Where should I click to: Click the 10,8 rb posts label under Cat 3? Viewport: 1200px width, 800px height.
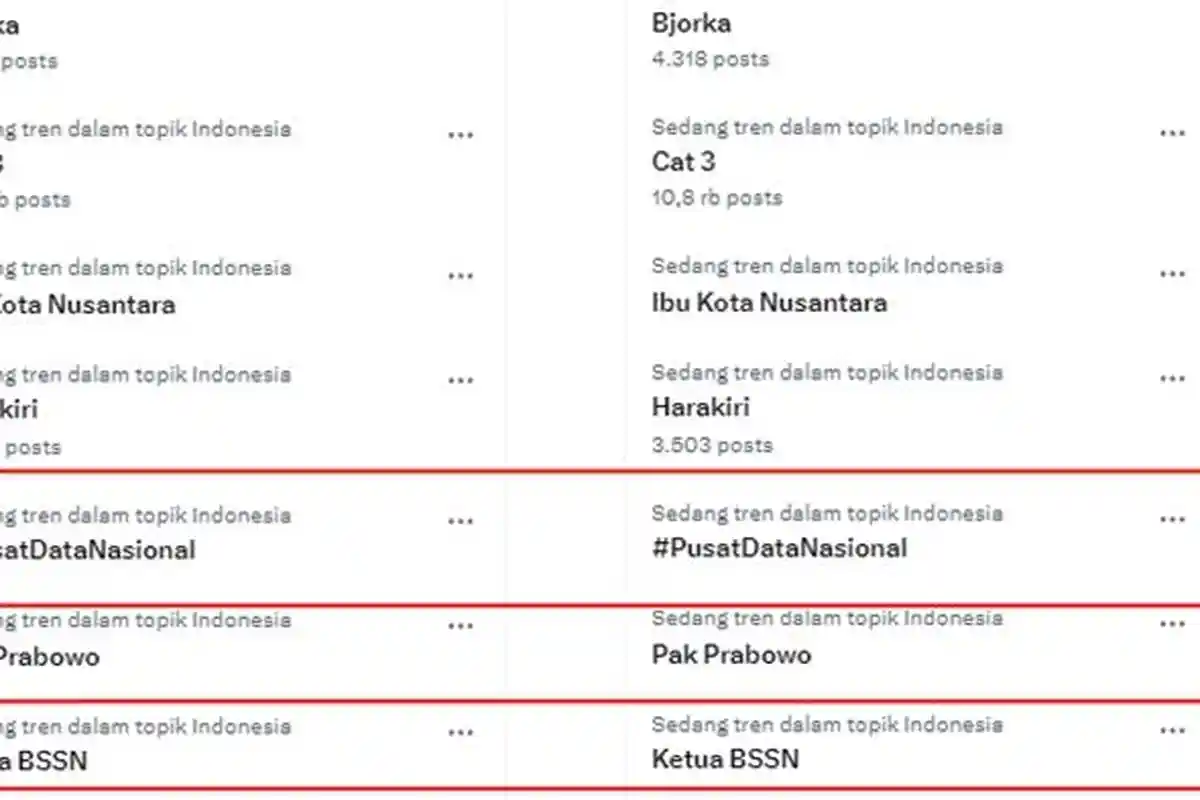(x=715, y=198)
